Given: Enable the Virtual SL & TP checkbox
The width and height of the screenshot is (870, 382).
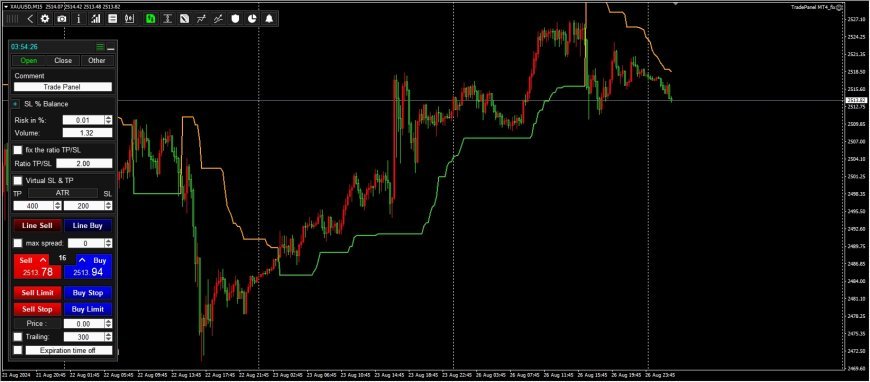Looking at the screenshot, I should click(x=18, y=180).
